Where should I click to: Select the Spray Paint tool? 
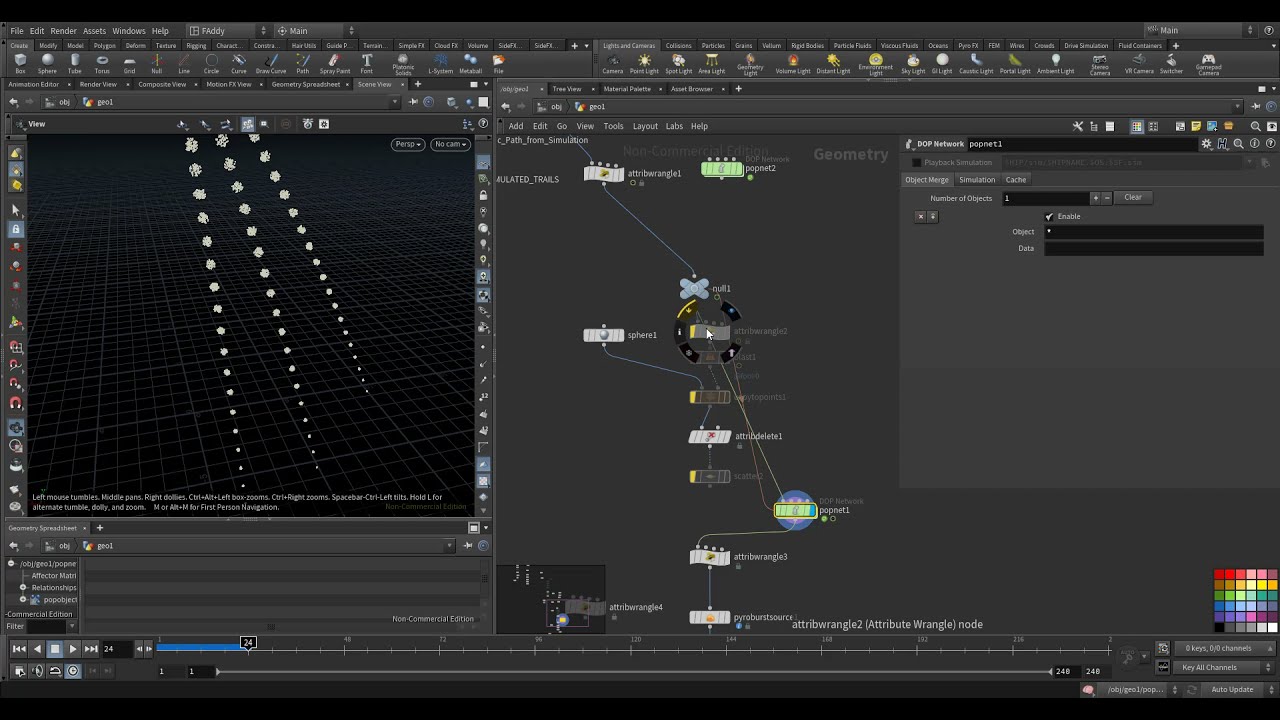[x=335, y=64]
